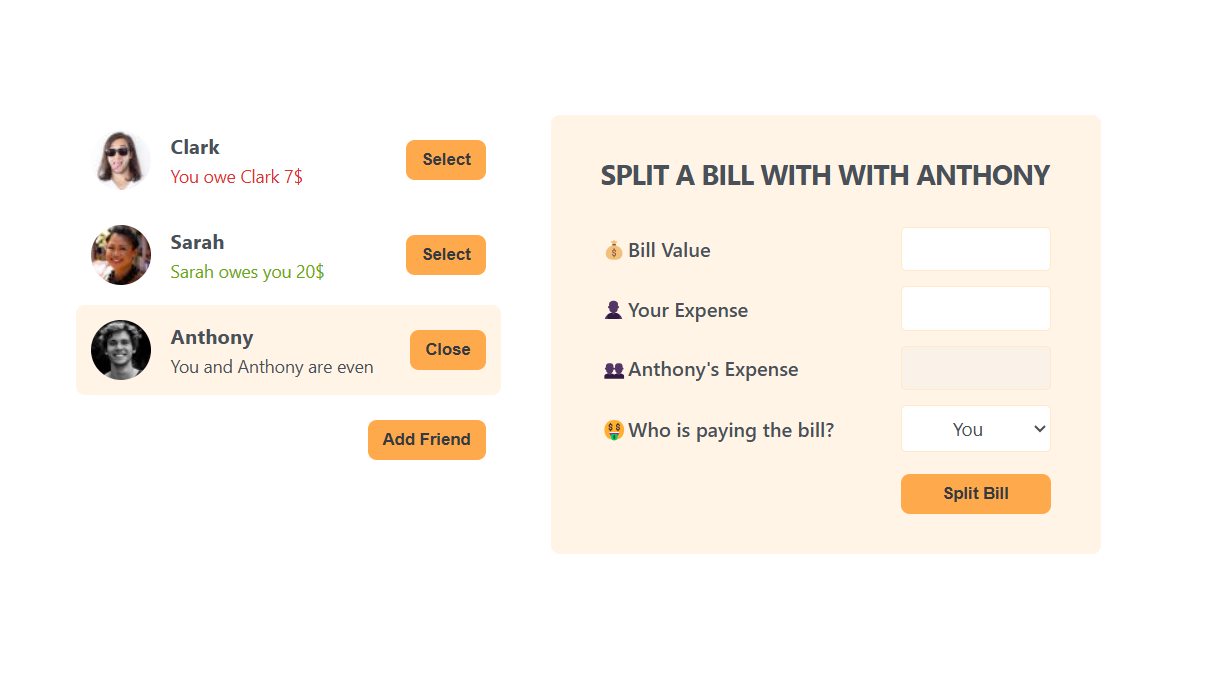
Task: Click the 'You owe Clark 7$' text
Action: (x=237, y=177)
